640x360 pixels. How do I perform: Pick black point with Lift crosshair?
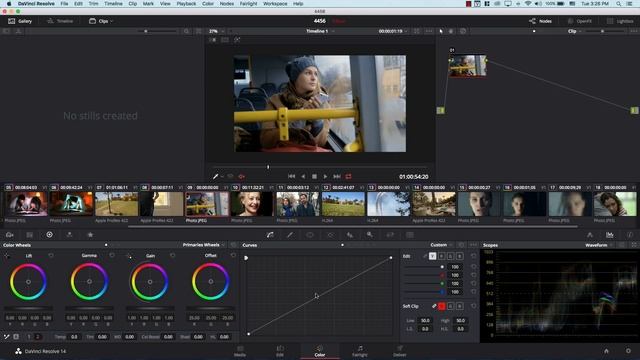[x=7, y=256]
